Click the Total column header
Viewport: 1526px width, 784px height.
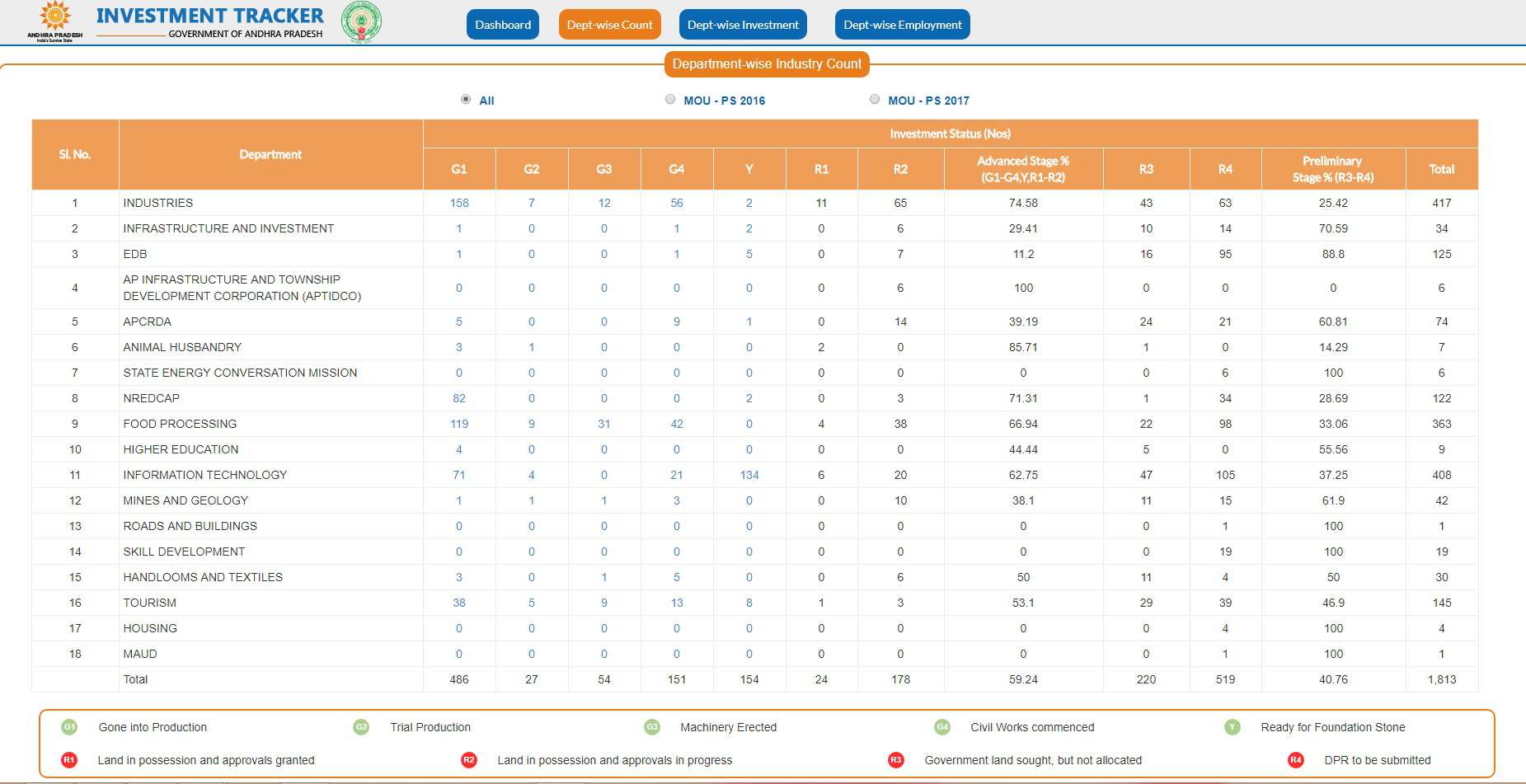pos(1442,169)
